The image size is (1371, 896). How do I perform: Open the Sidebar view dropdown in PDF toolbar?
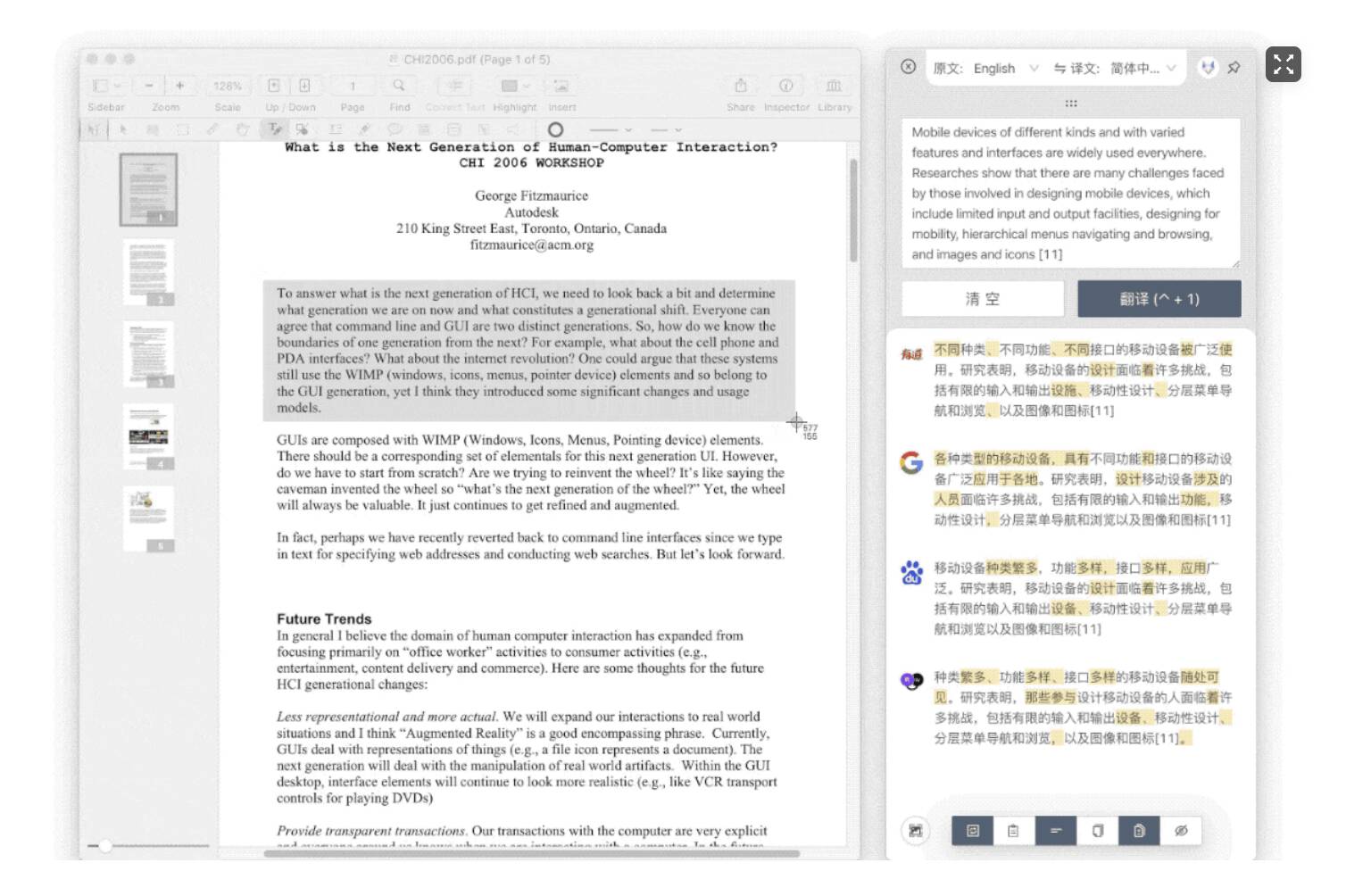107,86
